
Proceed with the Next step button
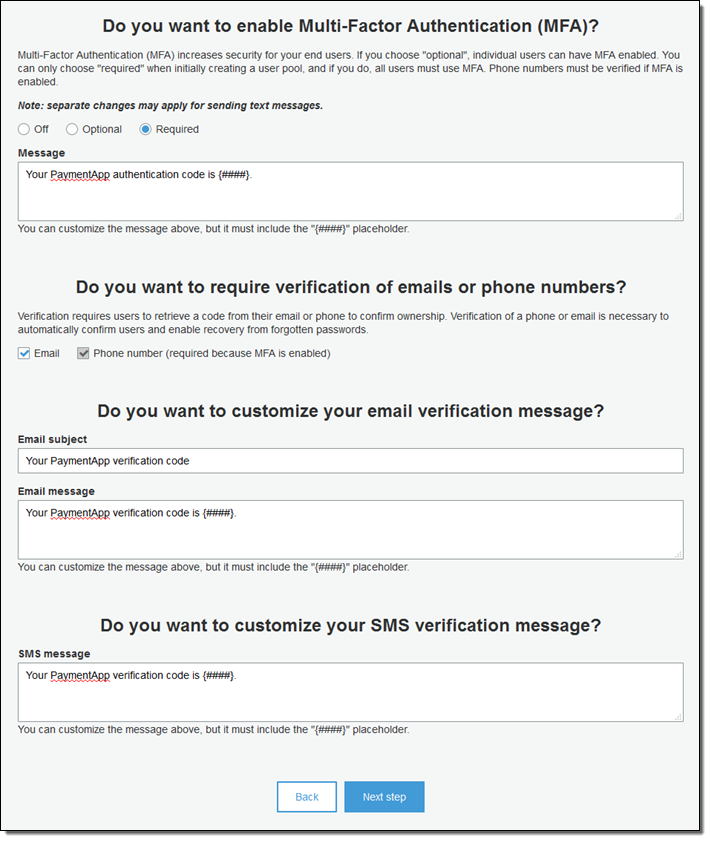point(384,797)
